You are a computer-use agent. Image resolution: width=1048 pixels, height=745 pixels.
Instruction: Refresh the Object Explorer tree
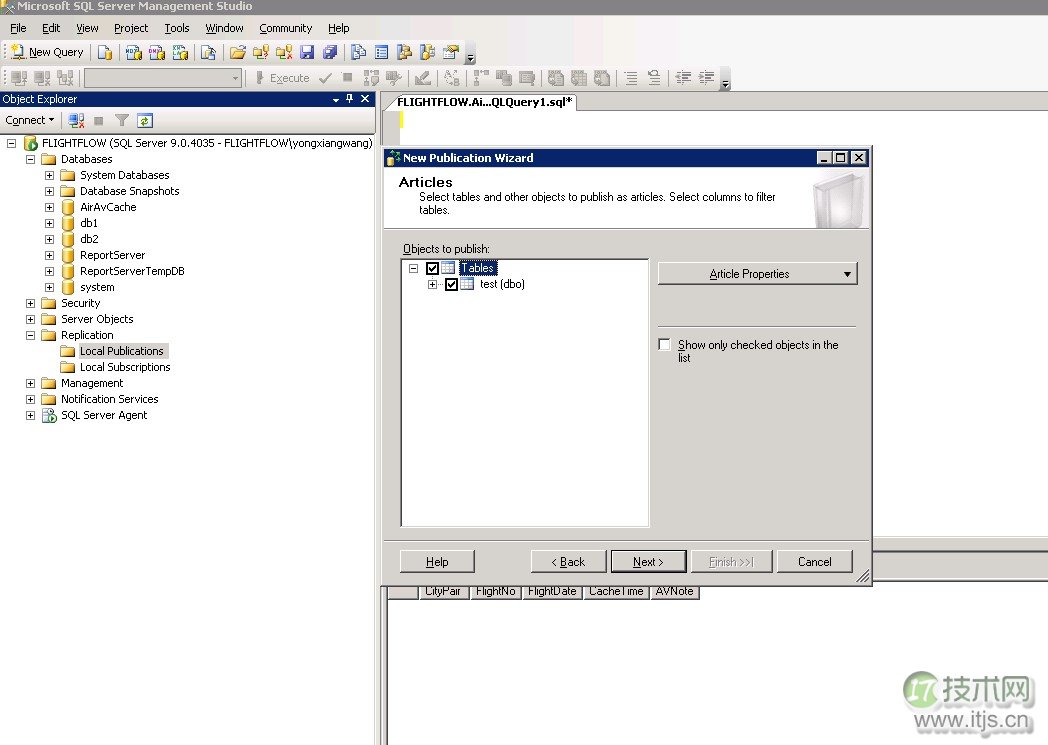(x=145, y=120)
